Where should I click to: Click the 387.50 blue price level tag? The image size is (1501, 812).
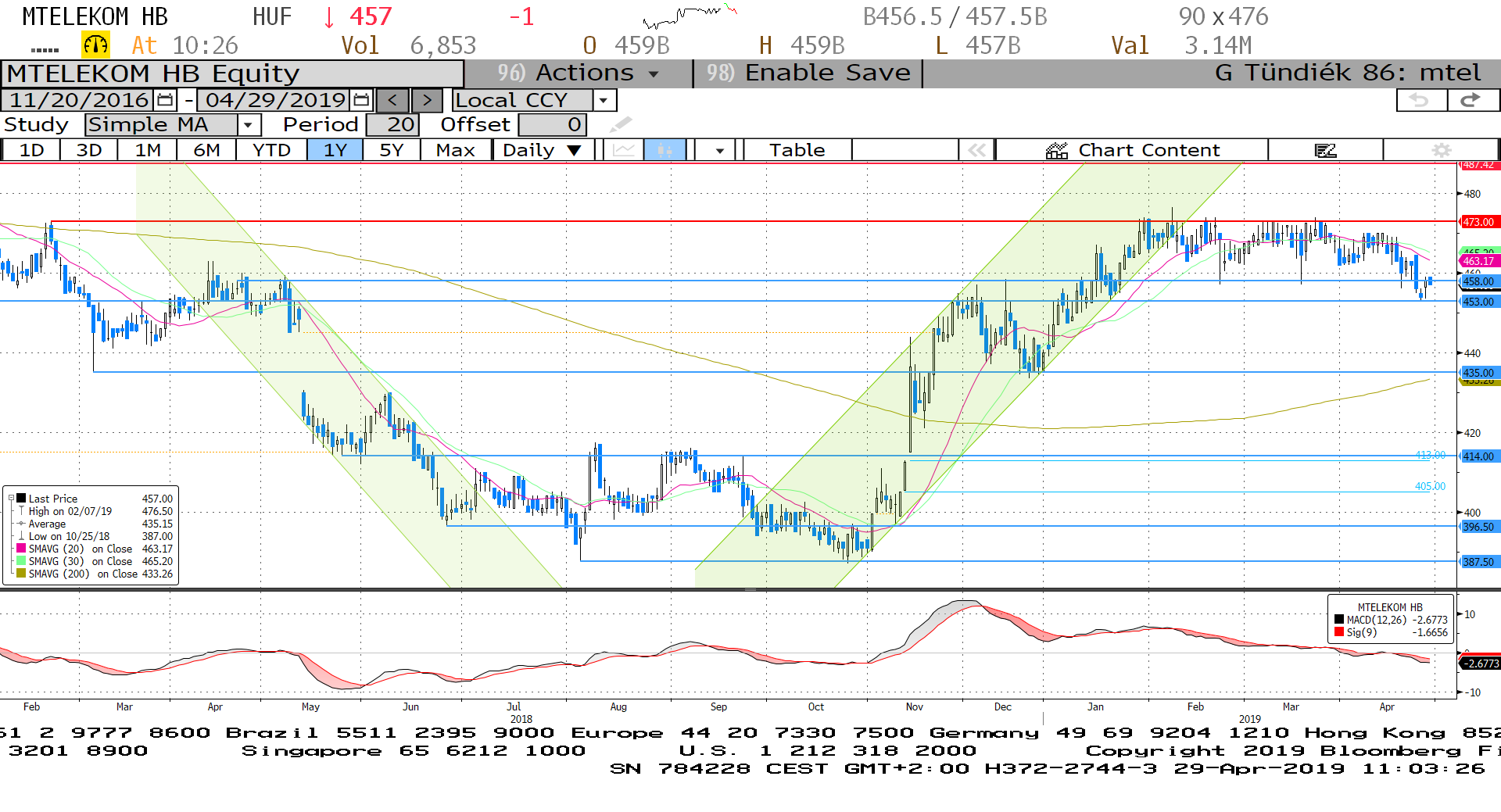click(x=1479, y=562)
